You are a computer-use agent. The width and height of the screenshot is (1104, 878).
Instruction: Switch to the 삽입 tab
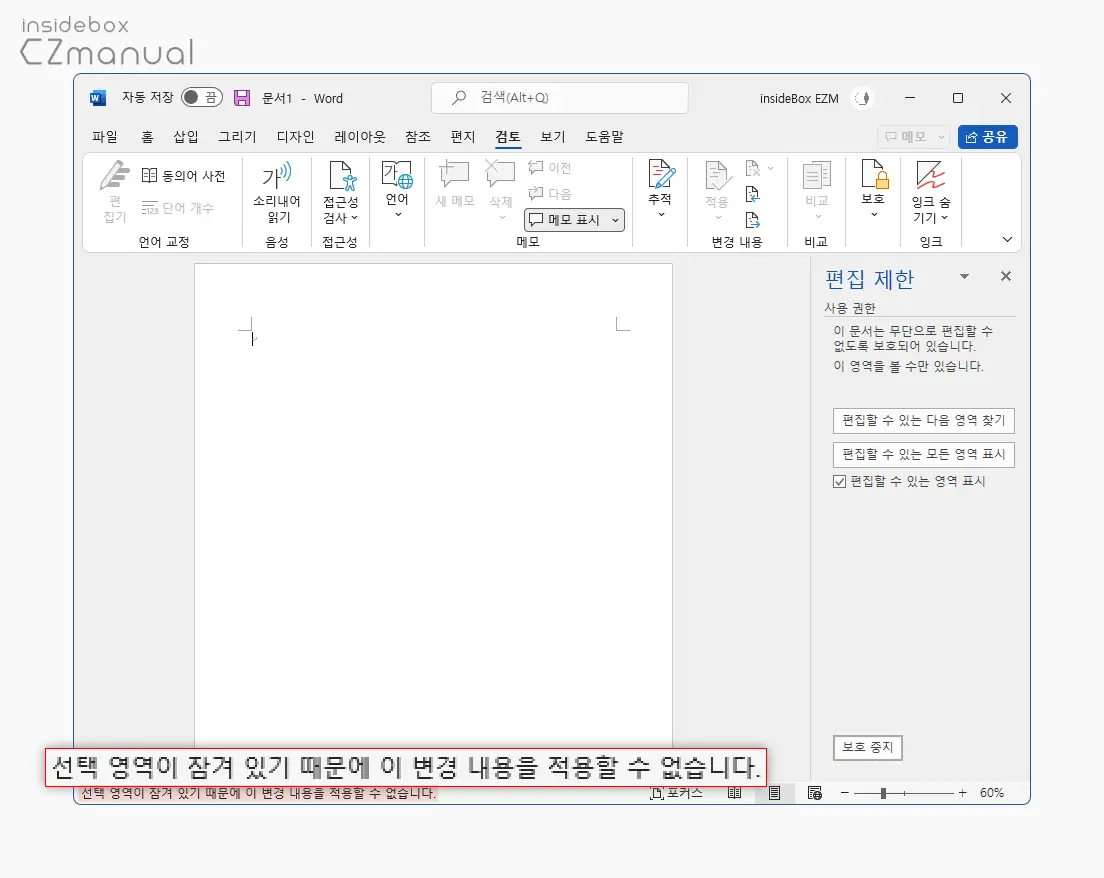(186, 137)
